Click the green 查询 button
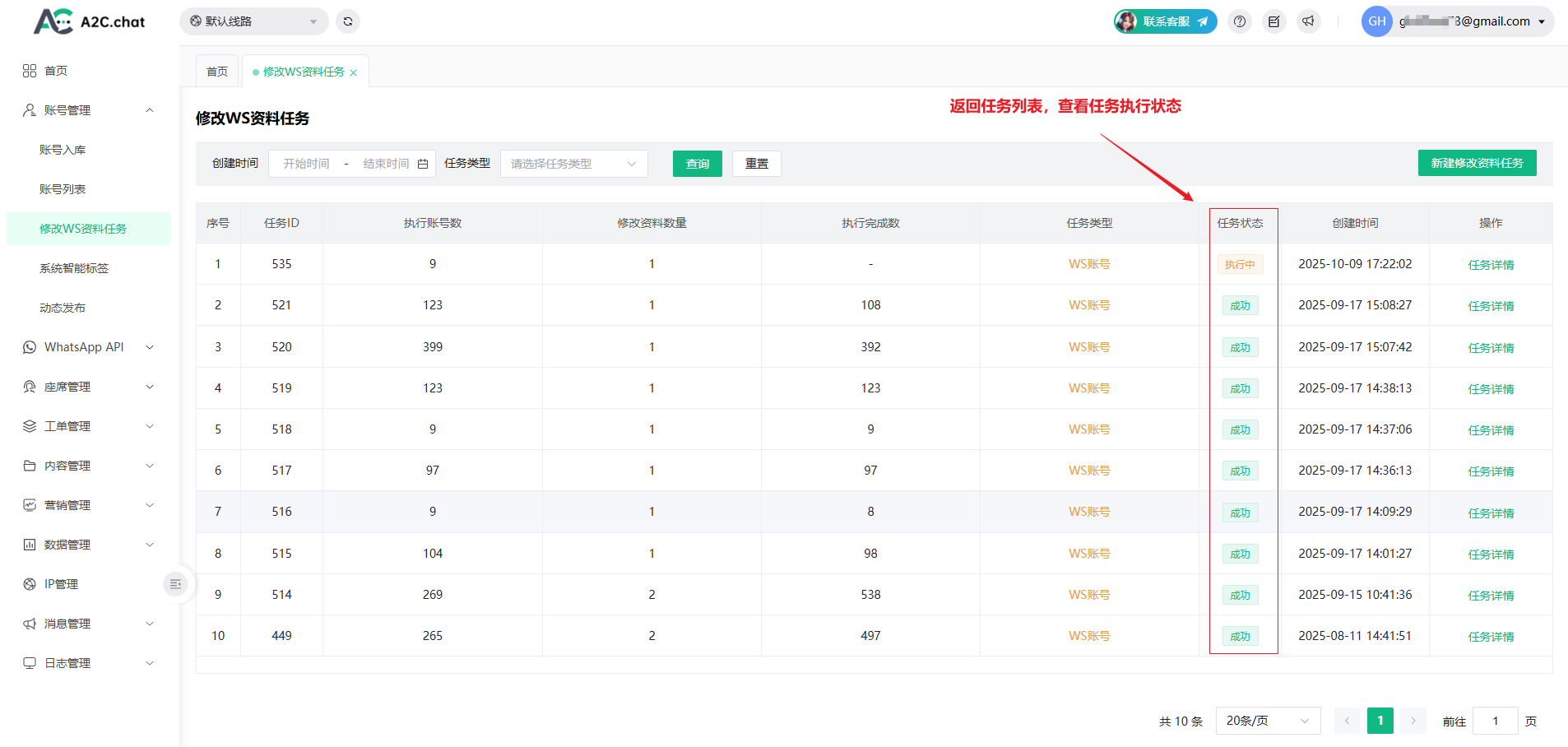This screenshot has width=1568, height=747. 697,164
